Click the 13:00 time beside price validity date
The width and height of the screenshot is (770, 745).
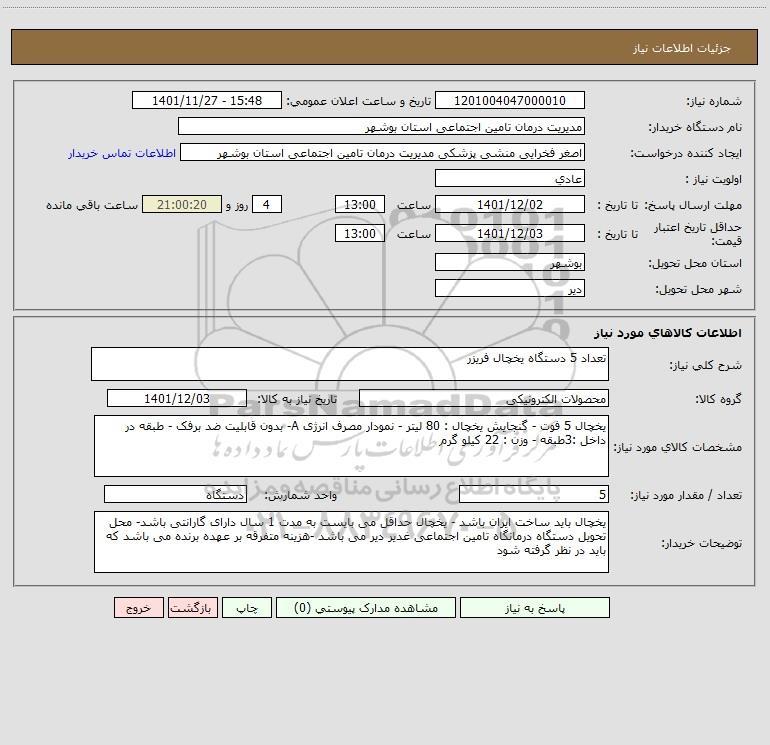pyautogui.click(x=359, y=233)
